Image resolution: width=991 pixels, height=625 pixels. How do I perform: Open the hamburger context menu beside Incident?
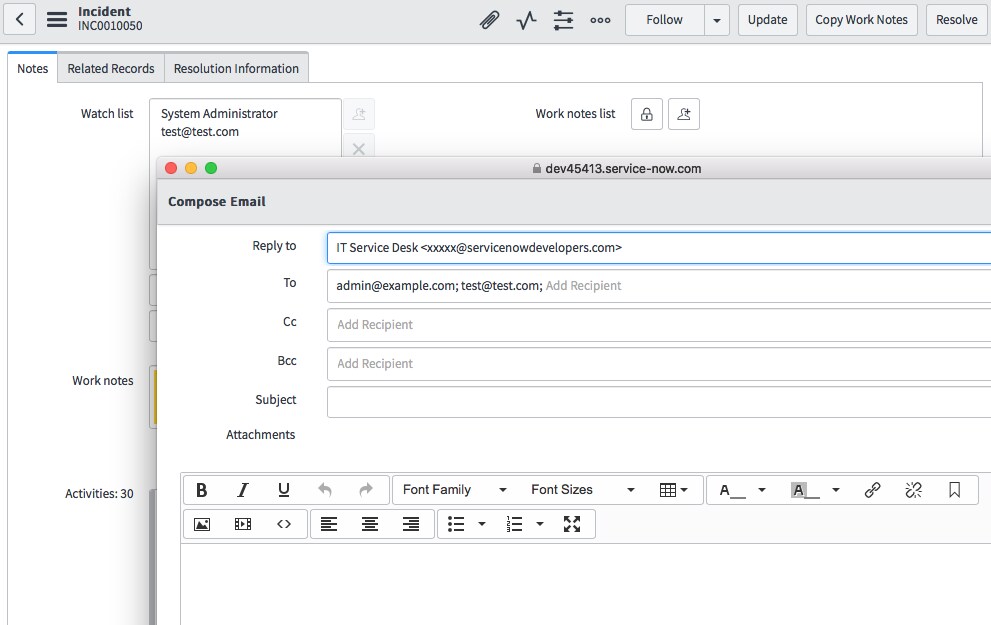(57, 20)
